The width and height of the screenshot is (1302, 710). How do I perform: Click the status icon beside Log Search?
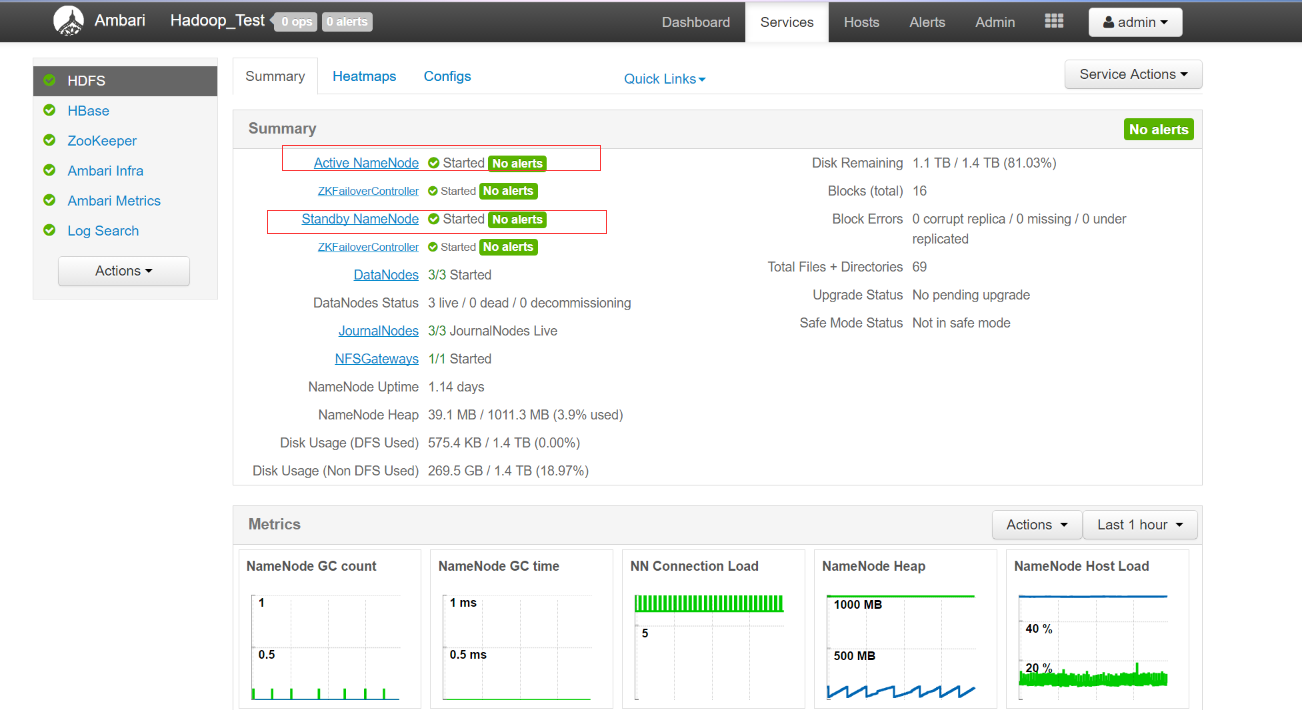tap(49, 231)
